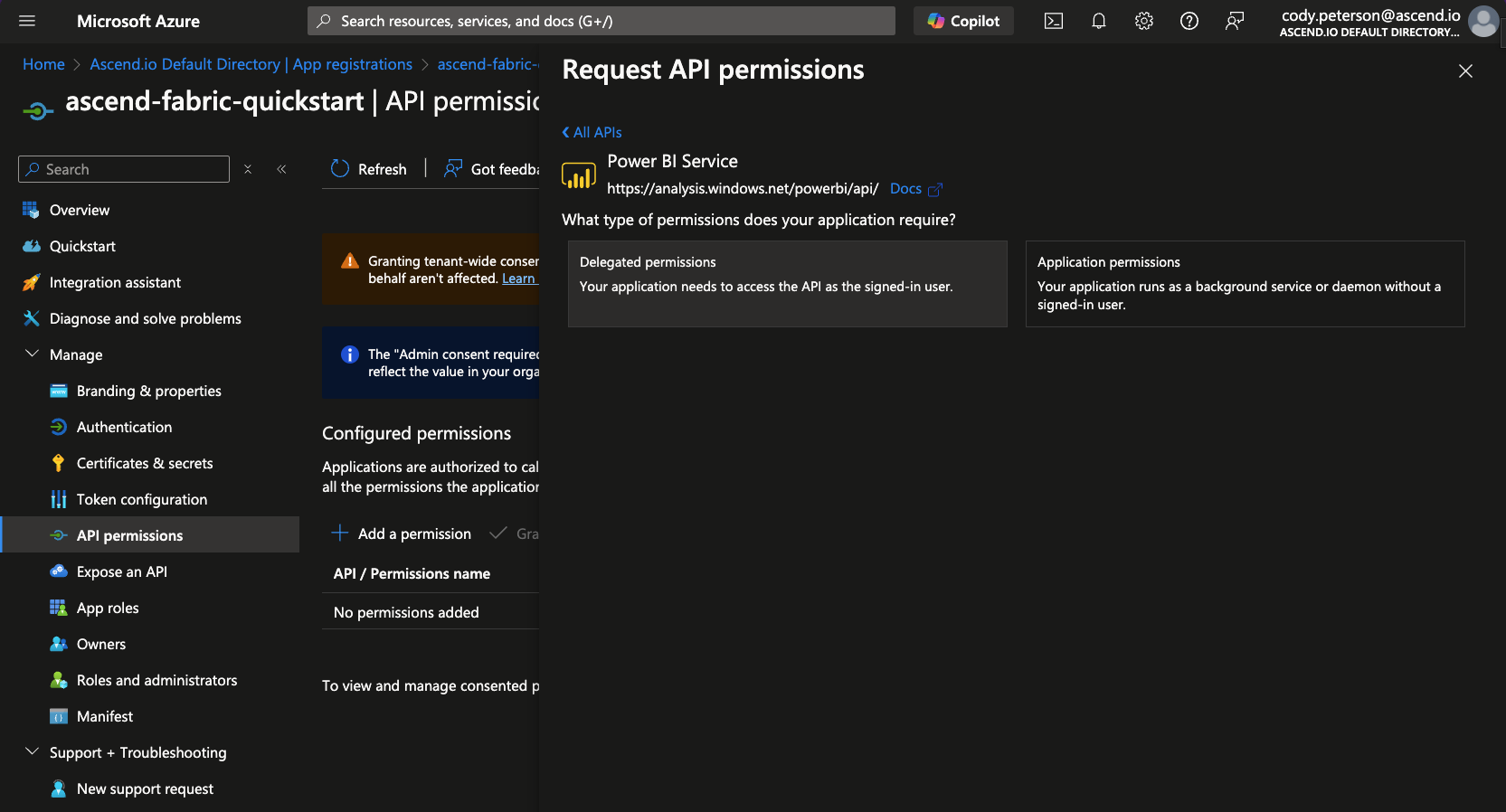1506x812 pixels.
Task: Select Application permissions card
Action: (1246, 284)
